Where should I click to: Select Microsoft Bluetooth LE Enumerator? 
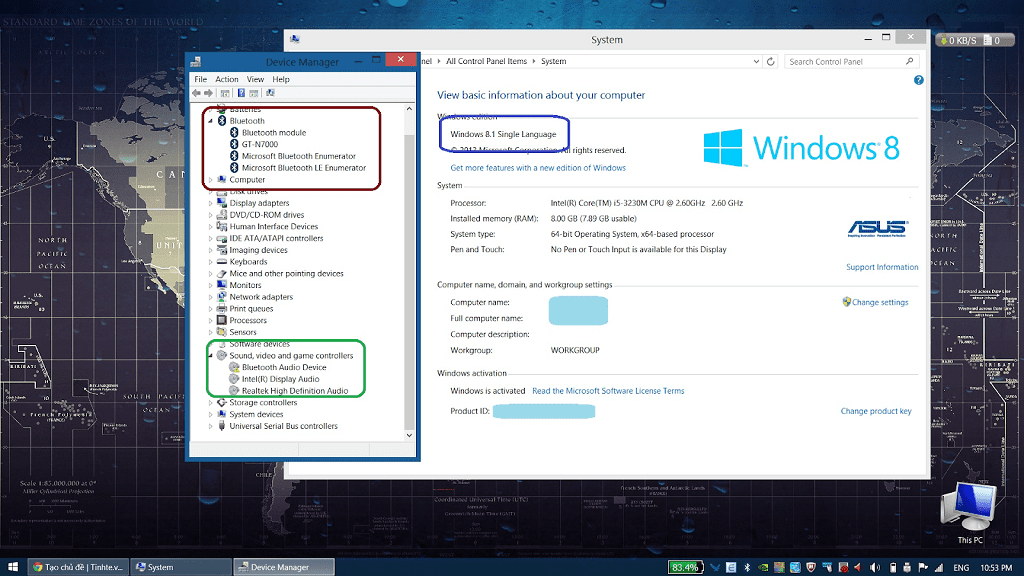click(304, 168)
